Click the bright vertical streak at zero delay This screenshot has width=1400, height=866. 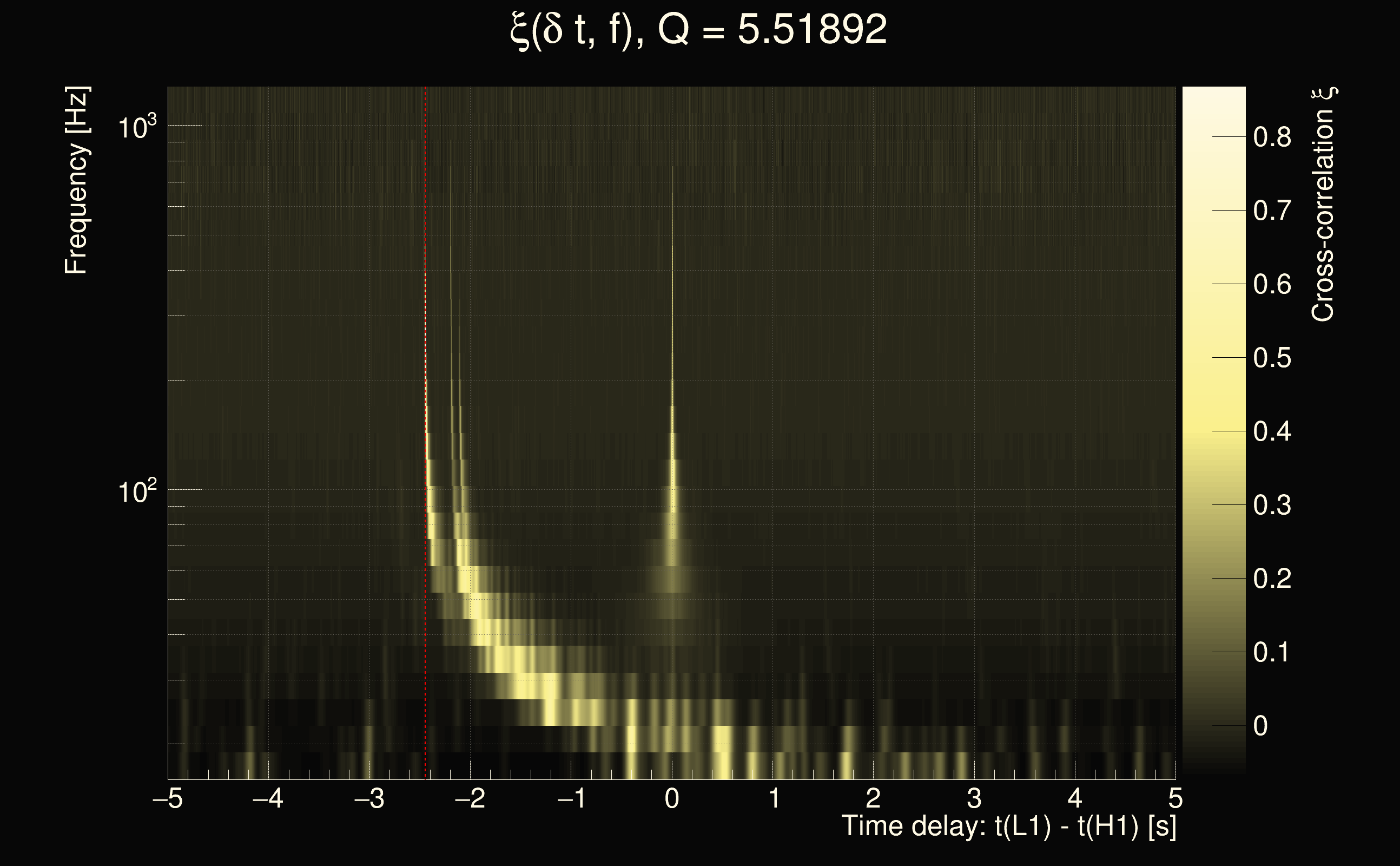tap(672, 493)
